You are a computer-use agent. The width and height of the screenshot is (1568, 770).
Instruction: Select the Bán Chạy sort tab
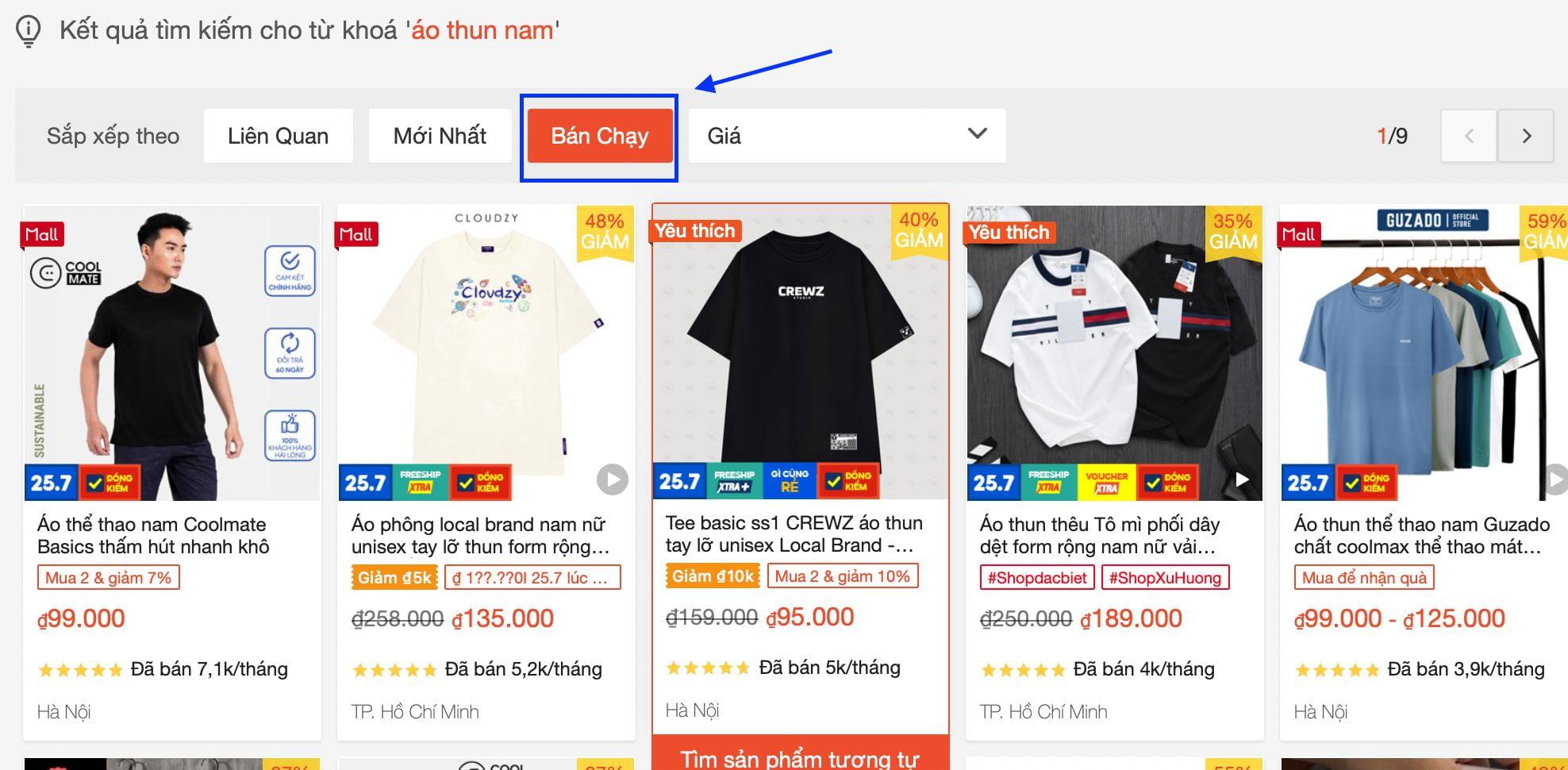[600, 136]
